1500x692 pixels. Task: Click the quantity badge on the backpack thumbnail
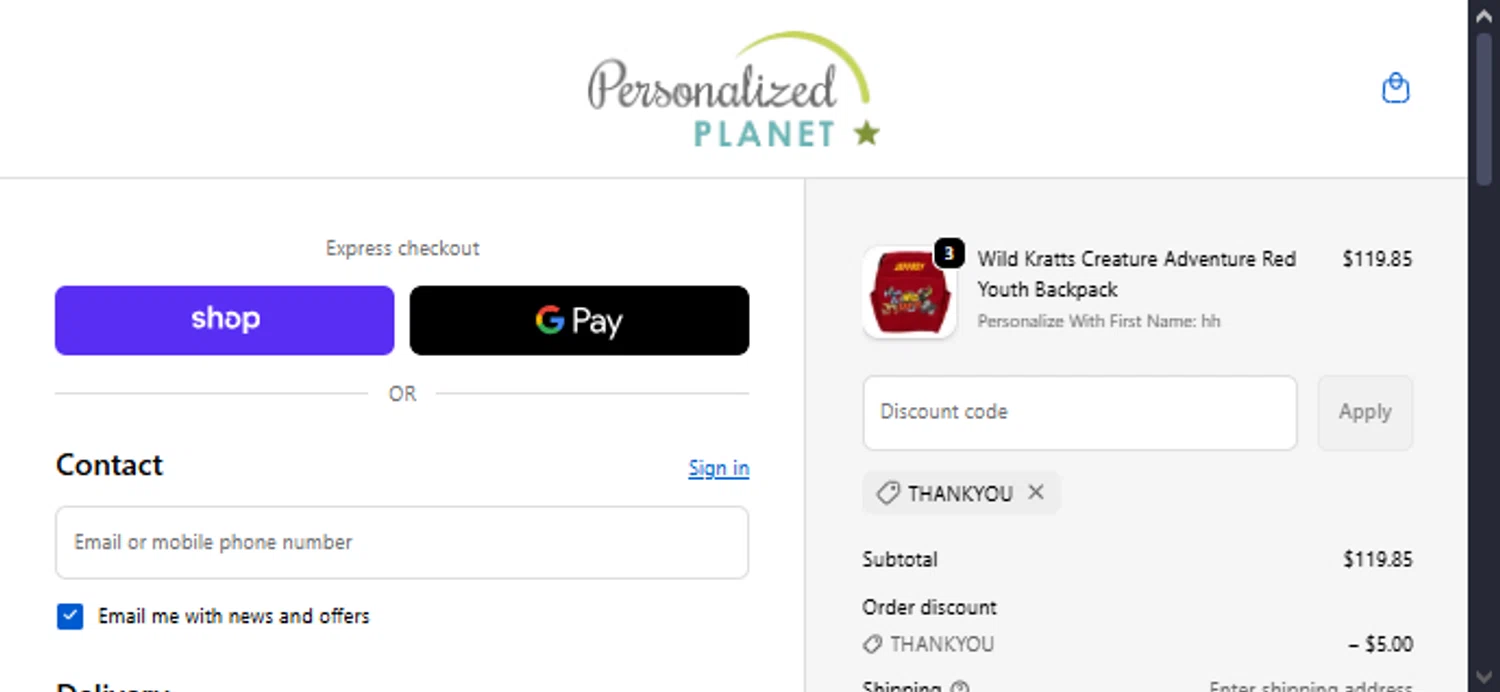coord(949,254)
